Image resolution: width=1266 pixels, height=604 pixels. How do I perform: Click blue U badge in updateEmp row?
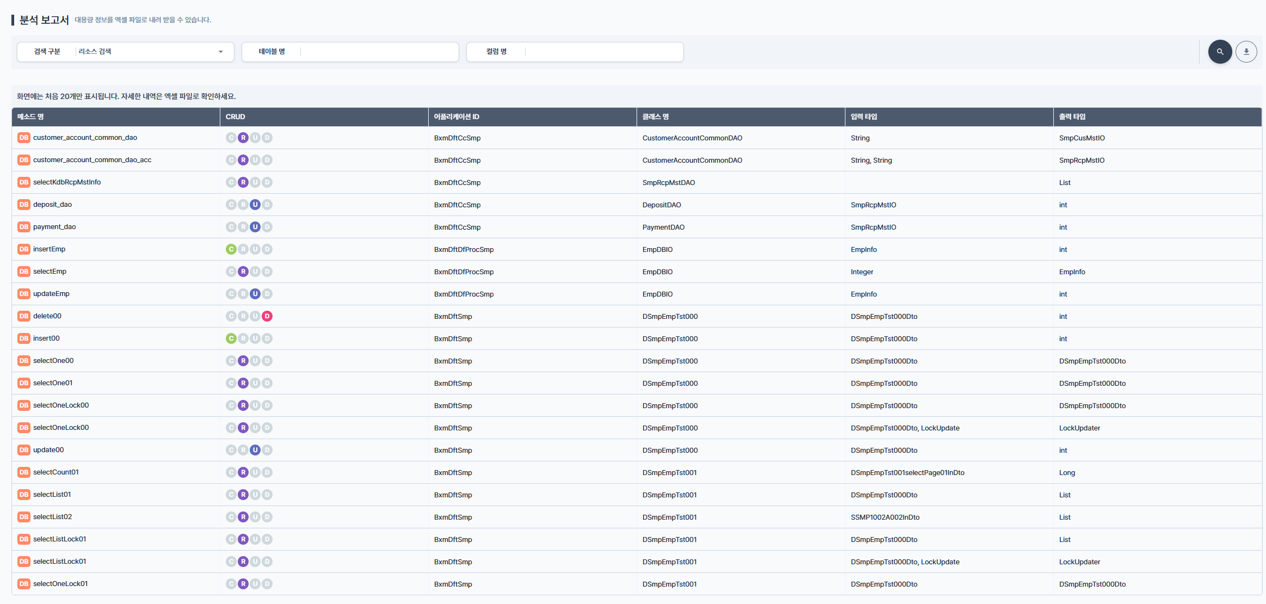[255, 294]
